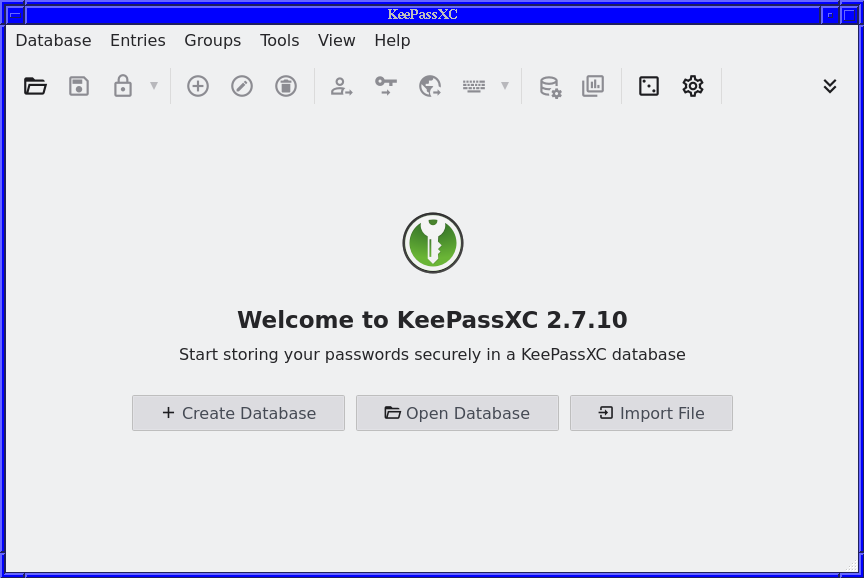Click the Delete Entry trash icon
864x578 pixels.
pyautogui.click(x=286, y=86)
